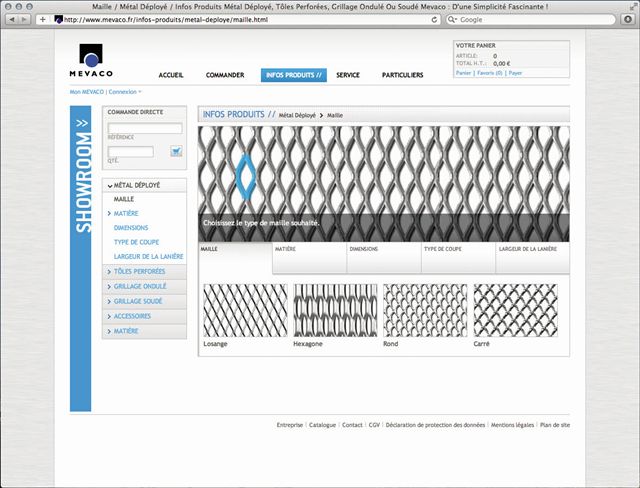The width and height of the screenshot is (640, 488).
Task: Reload the page using the refresh icon
Action: pyautogui.click(x=434, y=20)
